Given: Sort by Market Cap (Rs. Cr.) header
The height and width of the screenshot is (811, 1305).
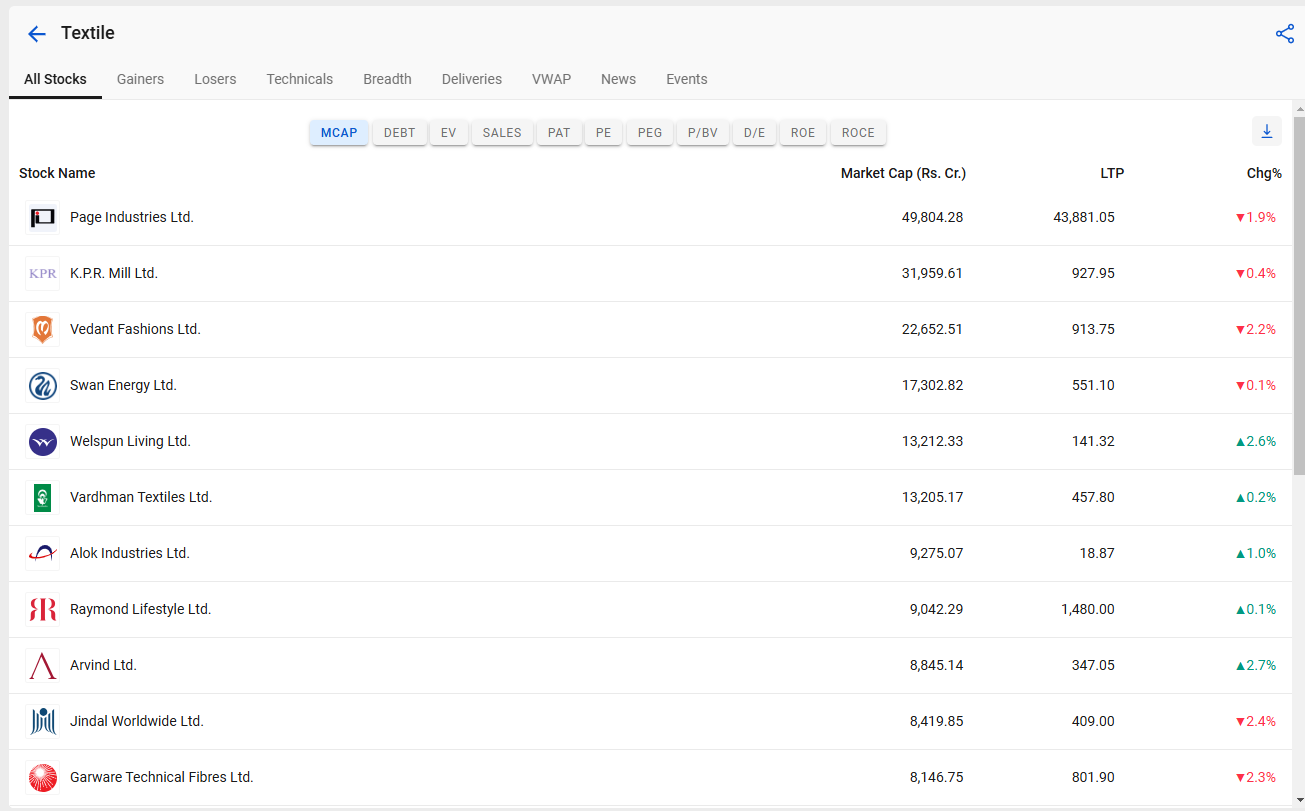Looking at the screenshot, I should (x=903, y=173).
